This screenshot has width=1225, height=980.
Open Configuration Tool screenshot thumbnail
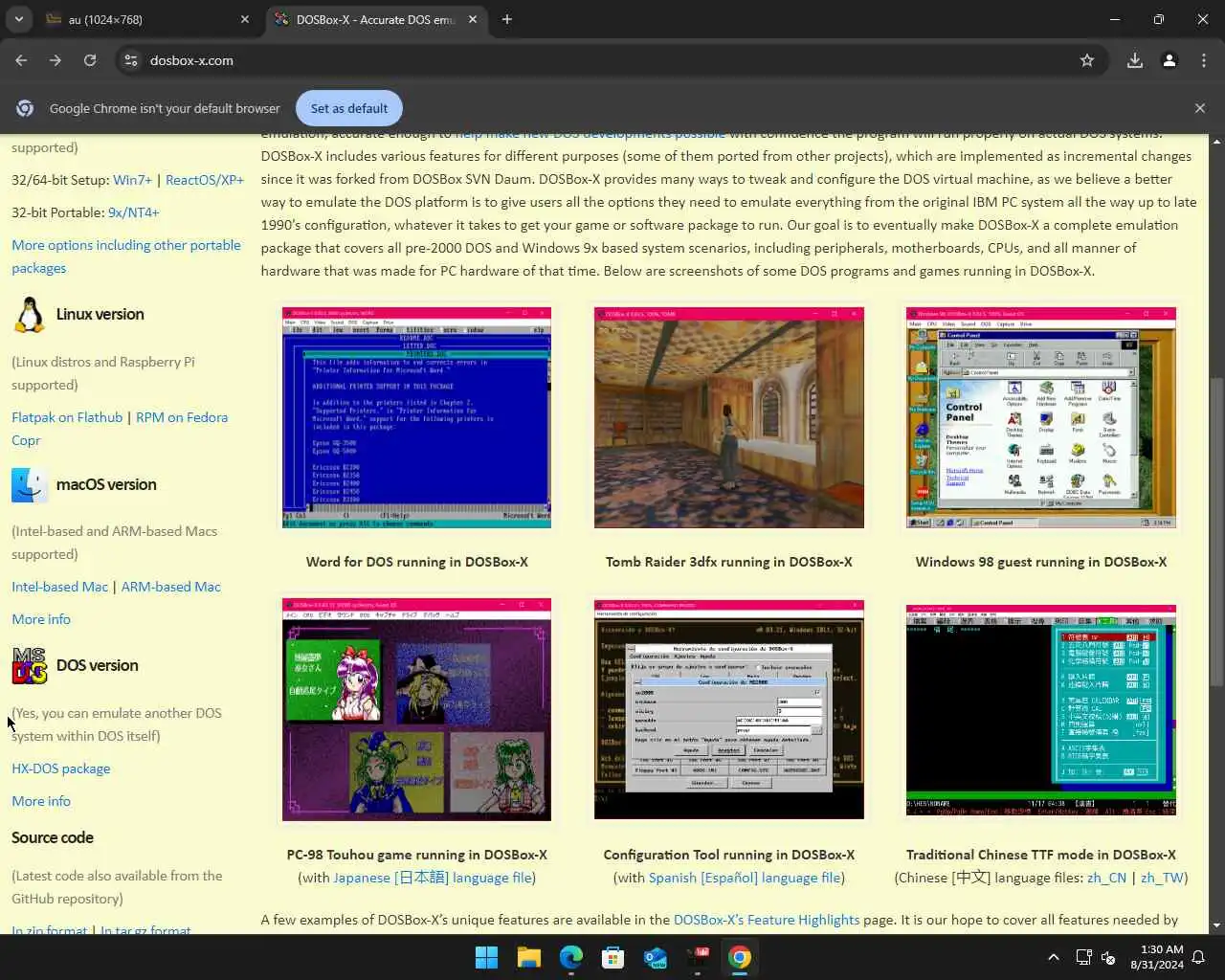tap(728, 709)
